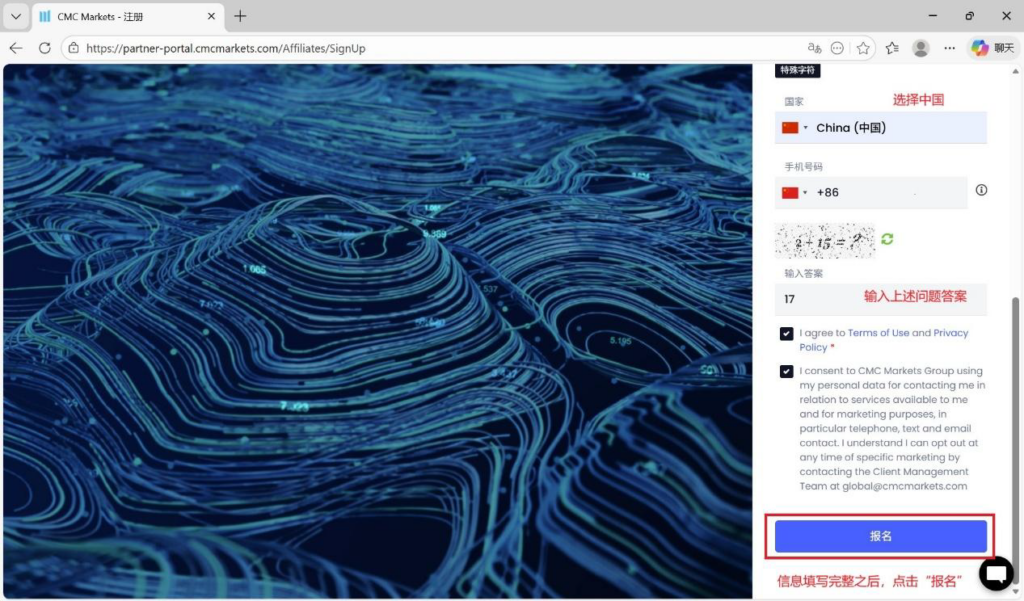Viewport: 1024px width, 601px height.
Task: Open the tab list chevron in the title bar
Action: coord(16,16)
